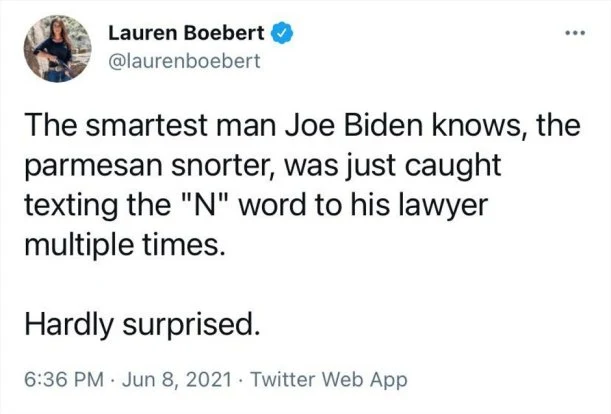Visit the @laurenboebert handle link
Screen dimensions: 611x414
tap(184, 61)
